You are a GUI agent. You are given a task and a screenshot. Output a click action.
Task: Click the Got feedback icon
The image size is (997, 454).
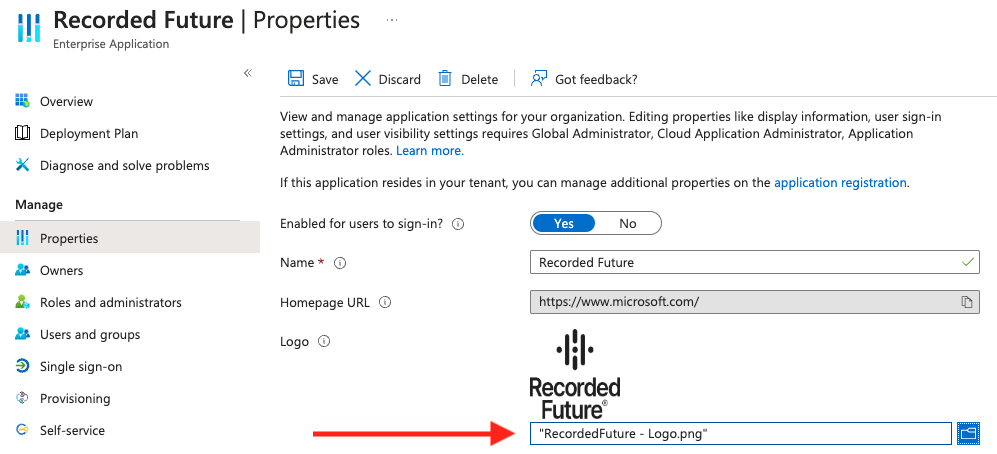tap(540, 79)
